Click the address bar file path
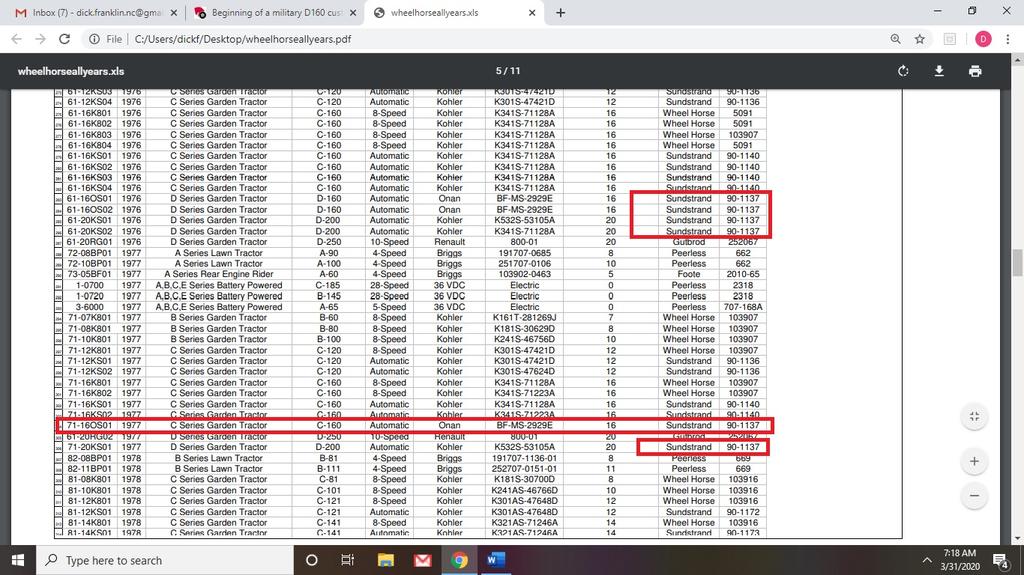1024x575 pixels. (x=240, y=39)
